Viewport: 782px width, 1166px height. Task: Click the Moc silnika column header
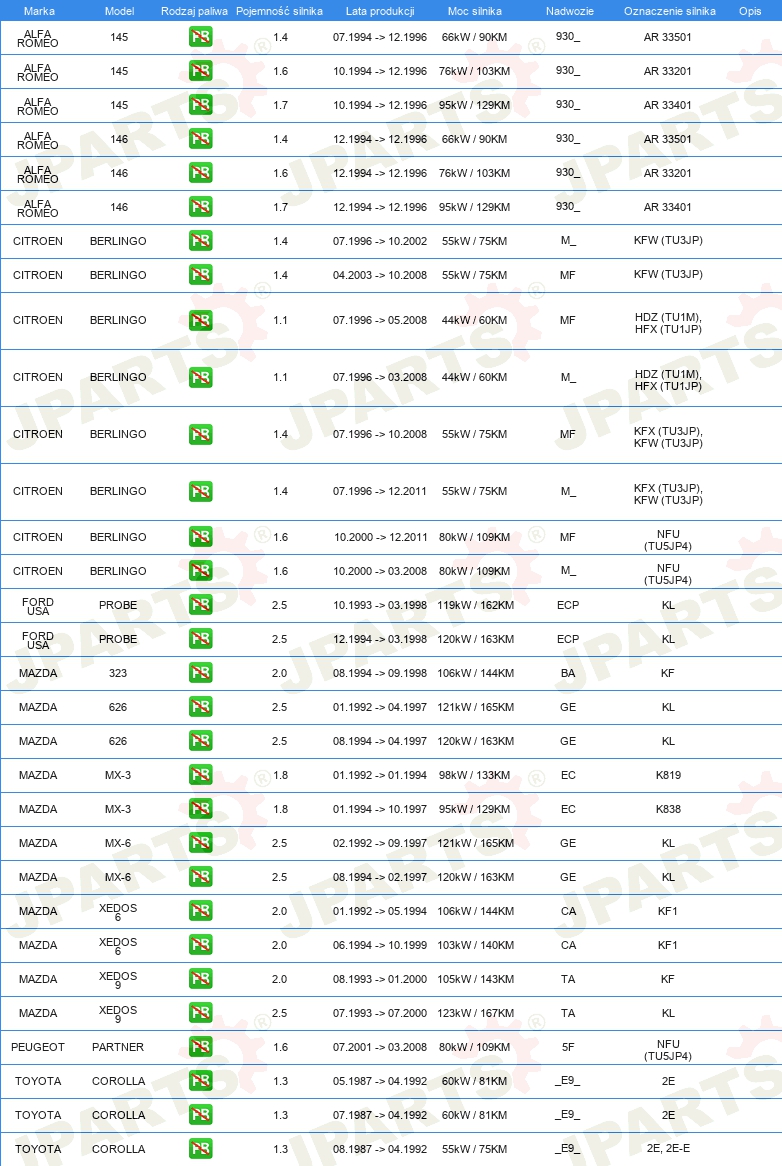click(474, 11)
